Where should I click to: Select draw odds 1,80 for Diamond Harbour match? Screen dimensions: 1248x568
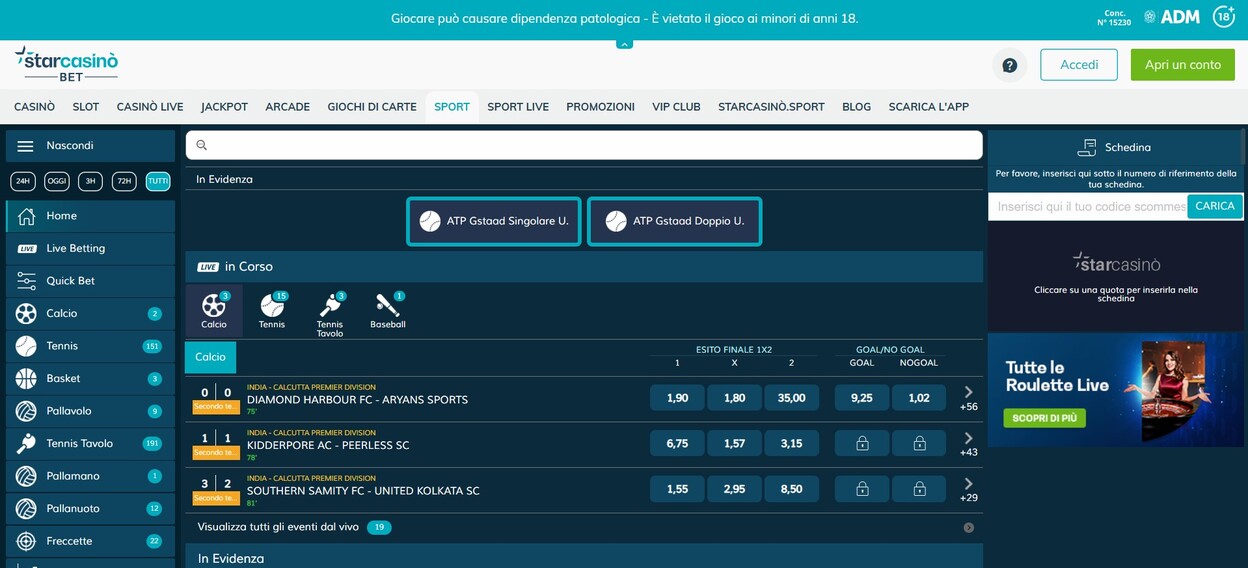click(x=735, y=398)
